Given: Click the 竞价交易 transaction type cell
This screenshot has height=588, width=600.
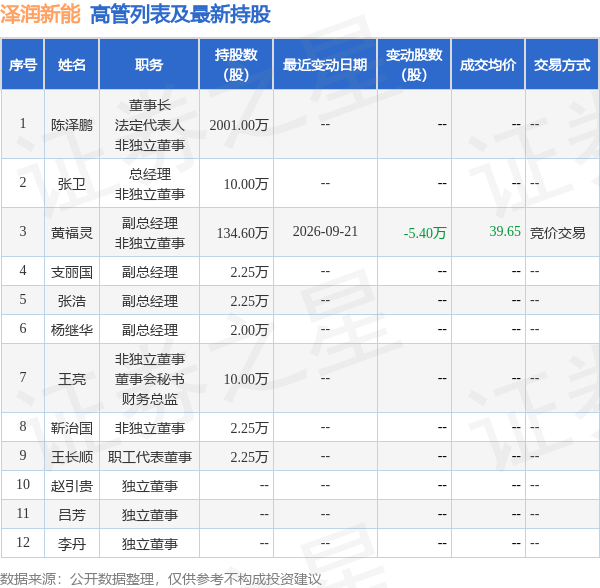Looking at the screenshot, I should [558, 233].
